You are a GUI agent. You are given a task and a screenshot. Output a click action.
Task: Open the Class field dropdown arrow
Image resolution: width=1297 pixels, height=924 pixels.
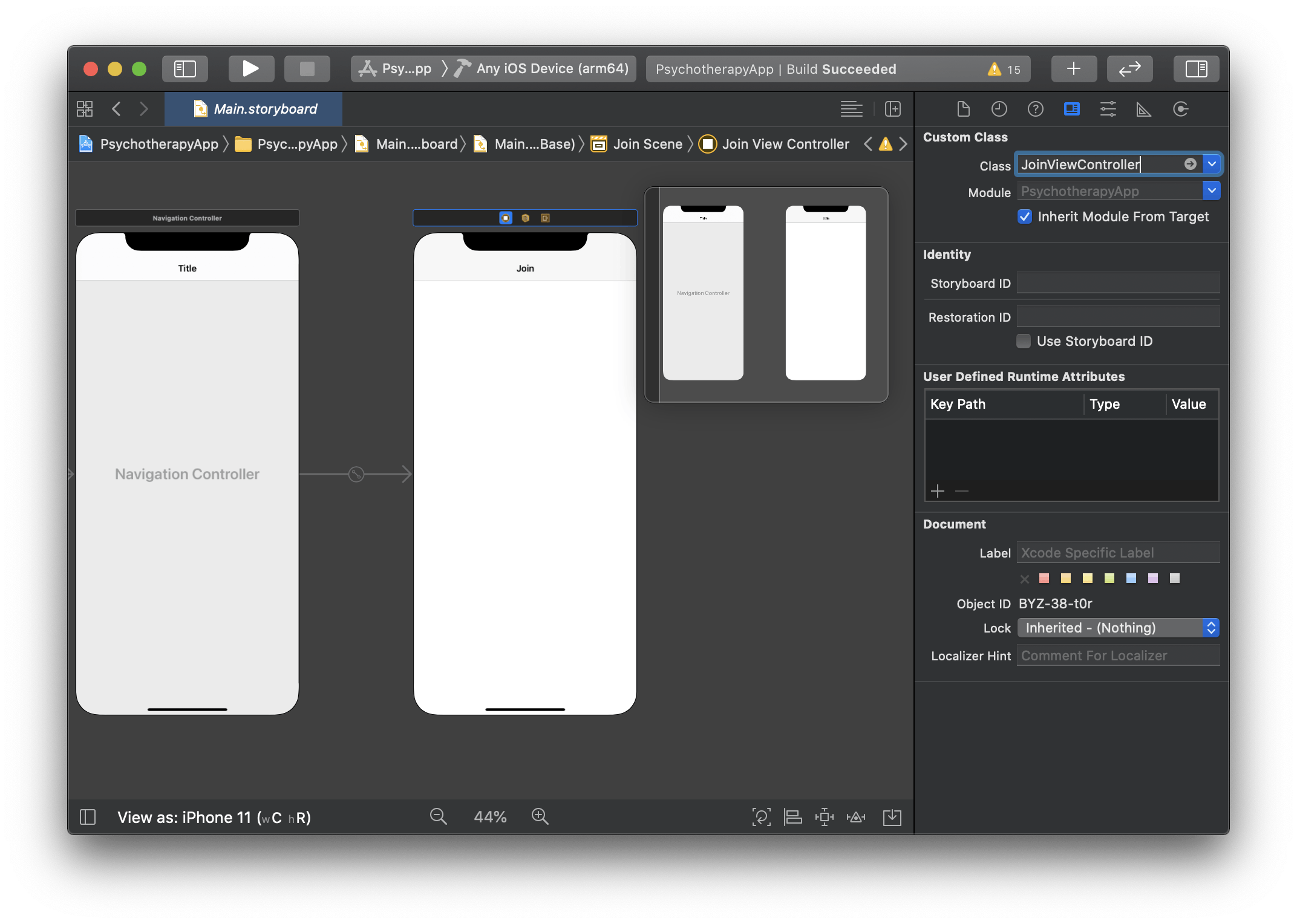tap(1214, 164)
